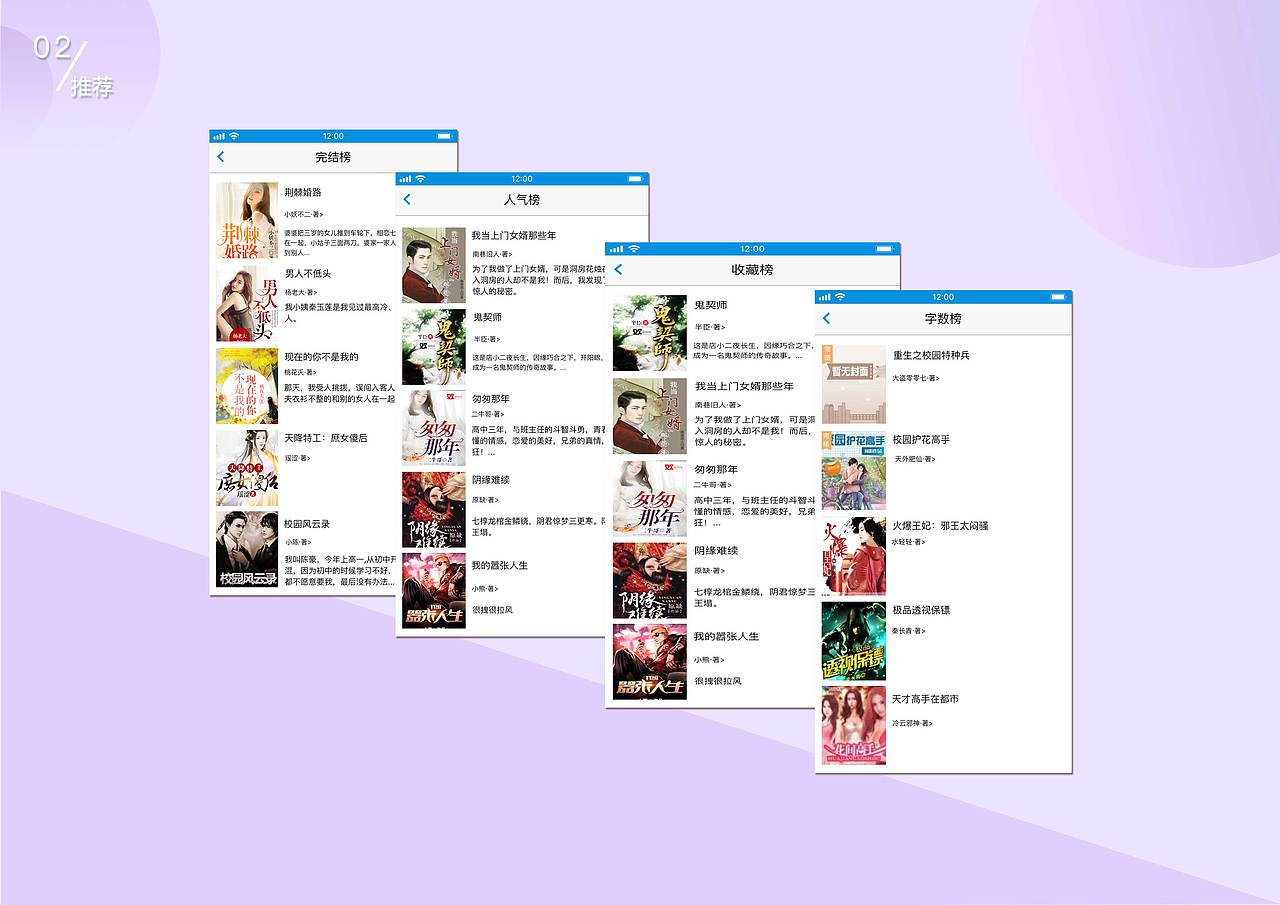Click the signal strength bars on the 收藏榜 screen
Viewport: 1280px width, 905px height.
click(x=616, y=248)
